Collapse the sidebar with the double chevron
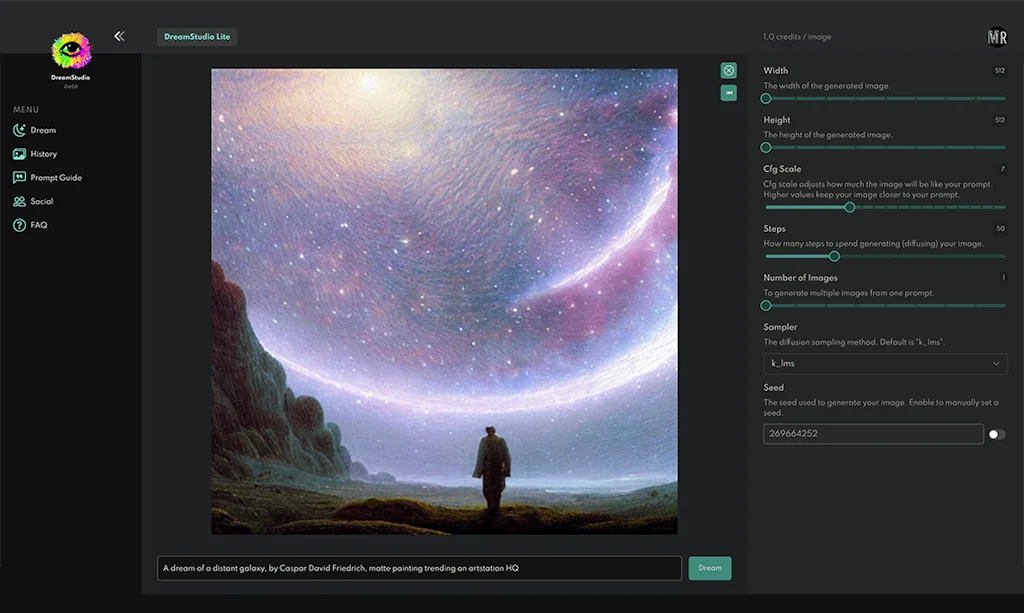This screenshot has width=1024, height=613. pos(119,35)
